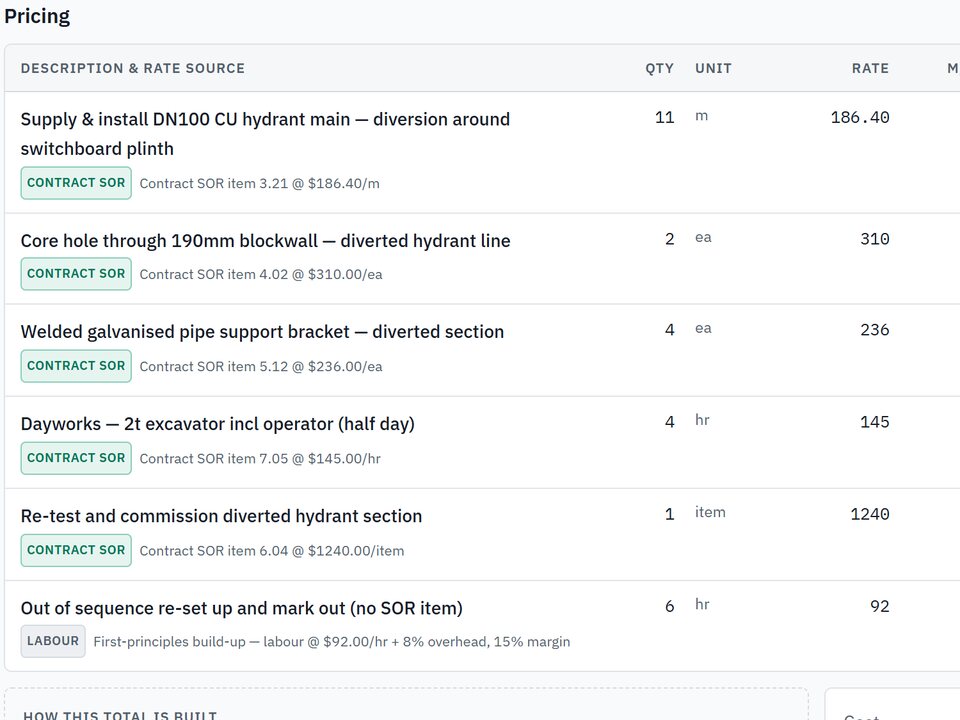The height and width of the screenshot is (720, 960).
Task: Click quantity 4 for the support bracket row
Action: pyautogui.click(x=669, y=330)
